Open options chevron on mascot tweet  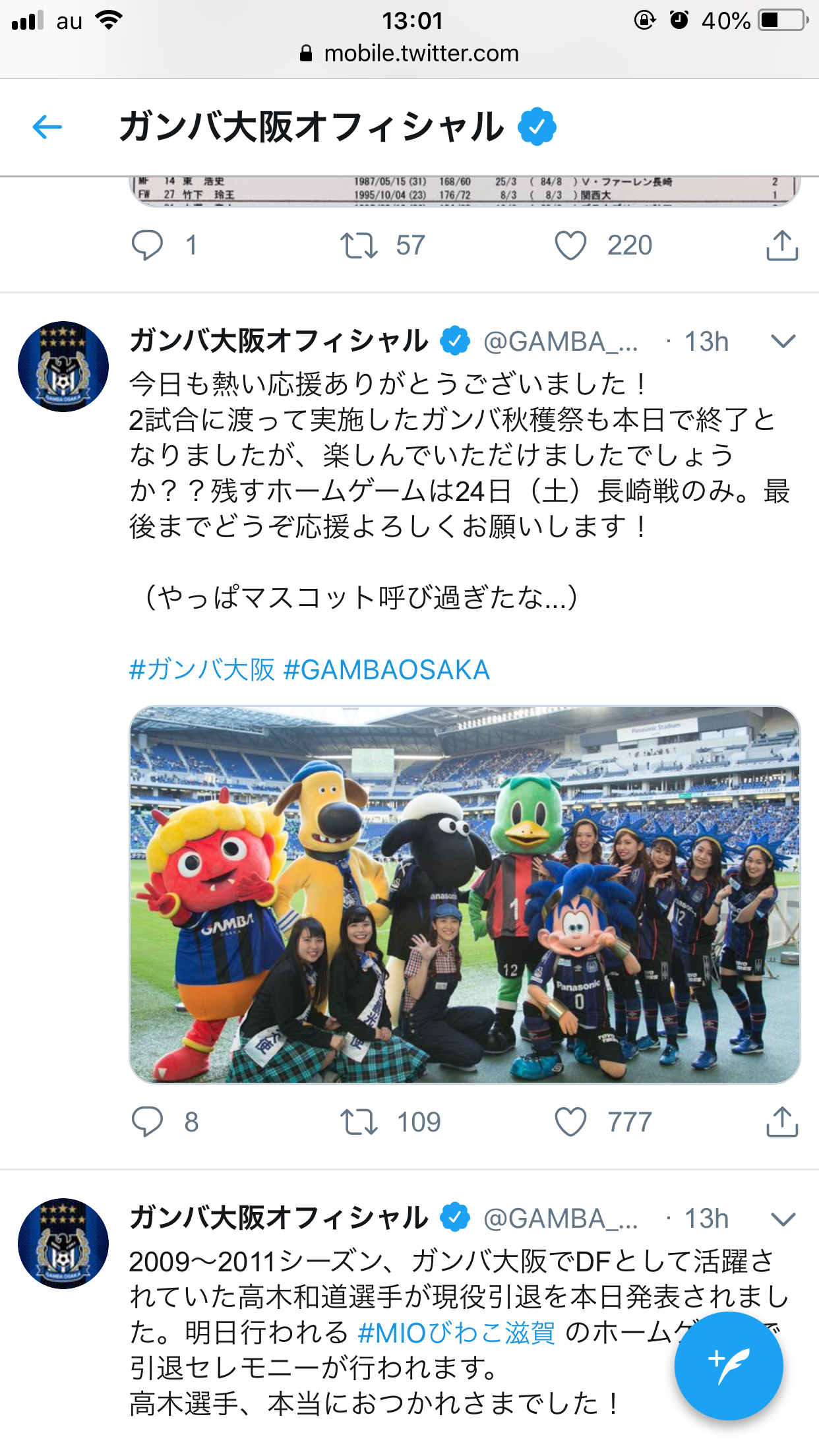783,341
